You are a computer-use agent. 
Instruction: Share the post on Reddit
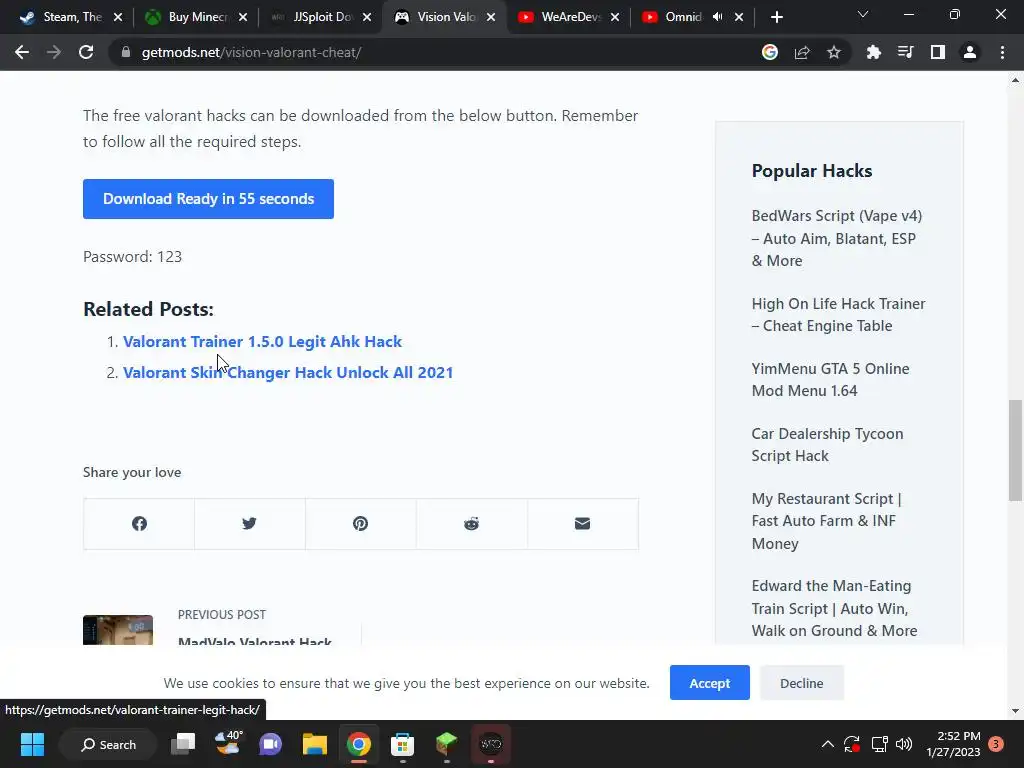472,524
